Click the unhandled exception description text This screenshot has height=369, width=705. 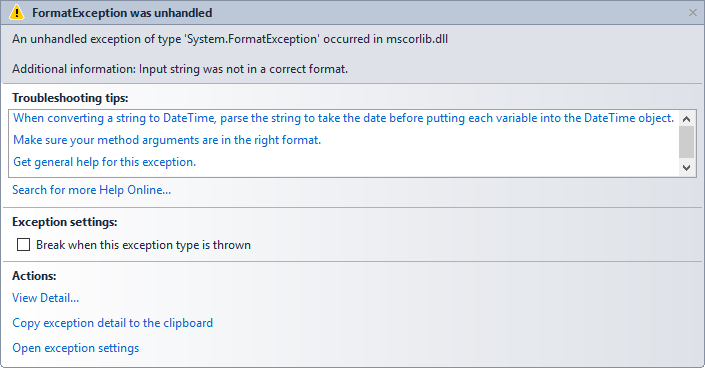[230, 40]
